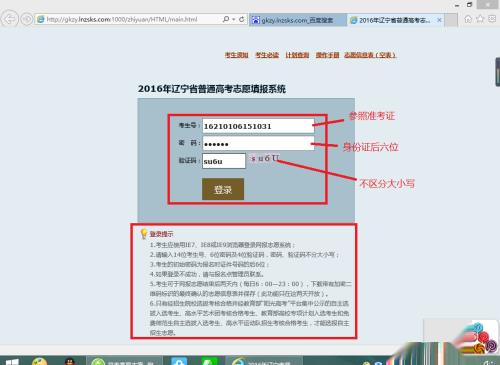Switch to the gkzy.lnzsks.com Baidu search tab
500x365 pixels.
coord(297,20)
